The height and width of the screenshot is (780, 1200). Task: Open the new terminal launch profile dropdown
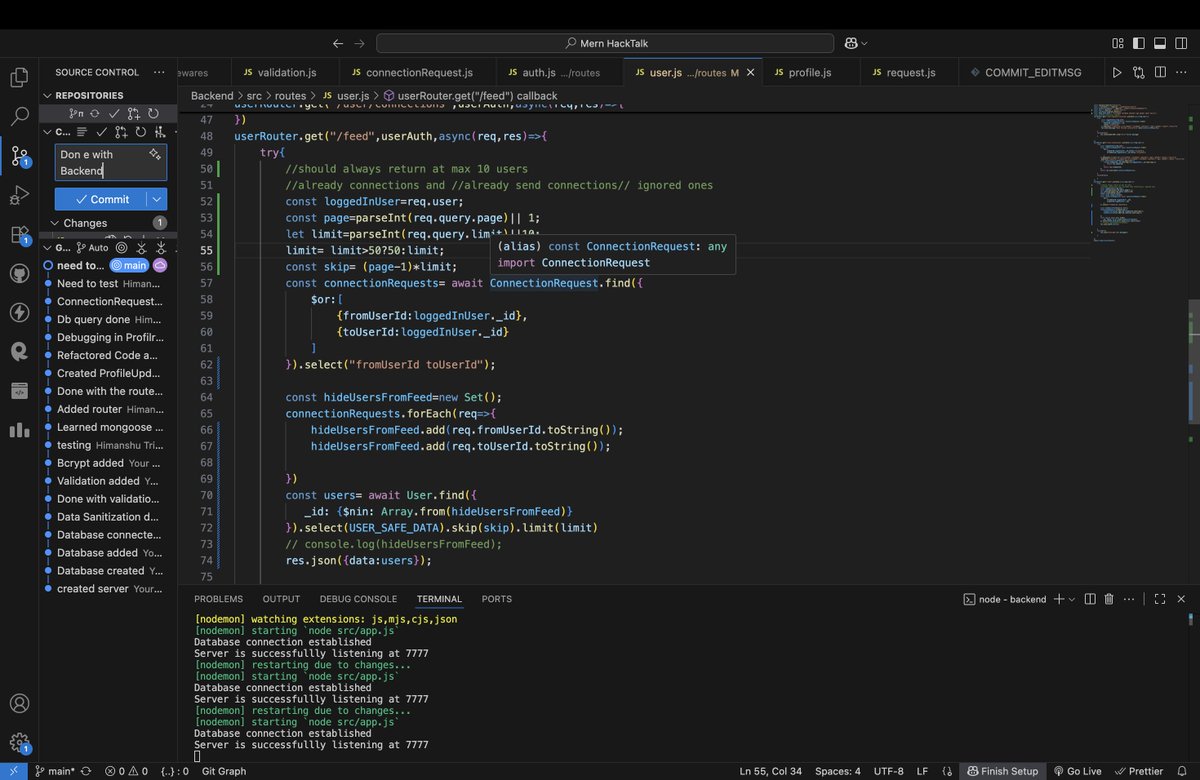pyautogui.click(x=1072, y=599)
